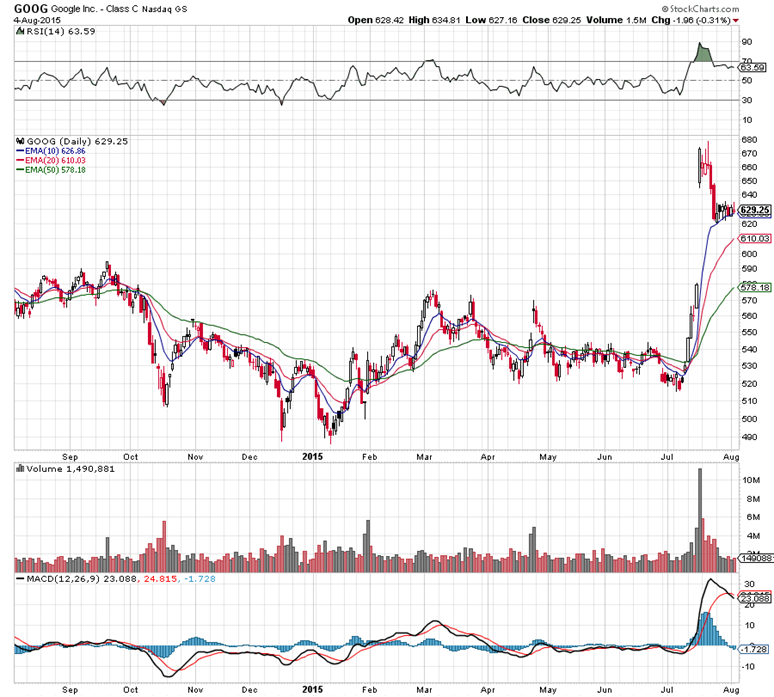Click the RSI(14) legend marker
The image size is (774, 697).
coord(19,32)
